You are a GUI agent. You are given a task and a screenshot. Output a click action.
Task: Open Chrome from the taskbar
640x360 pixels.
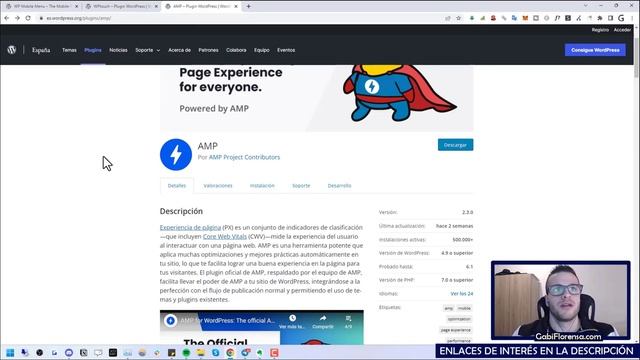coord(230,353)
